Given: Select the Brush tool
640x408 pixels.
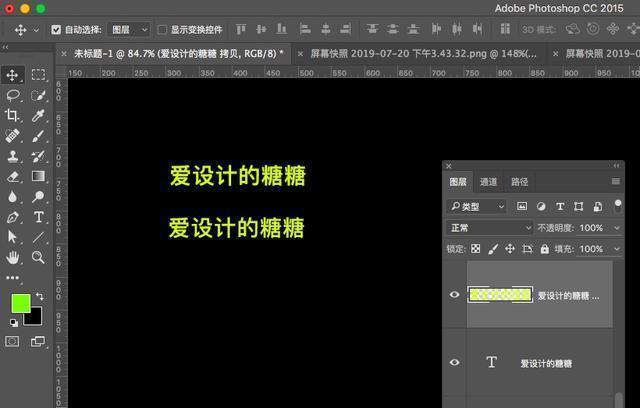Looking at the screenshot, I should tap(38, 135).
